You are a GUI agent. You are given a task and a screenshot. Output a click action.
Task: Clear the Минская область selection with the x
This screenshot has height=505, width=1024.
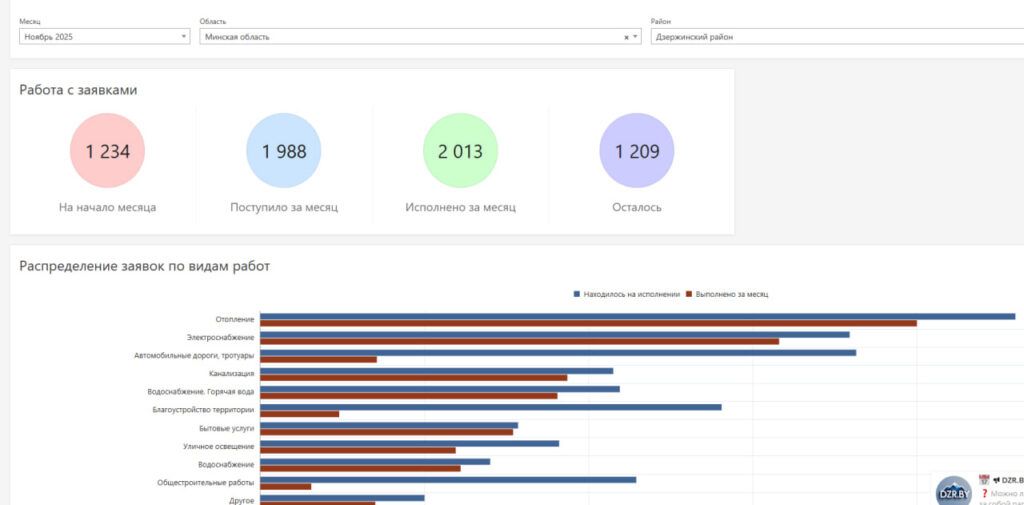626,37
